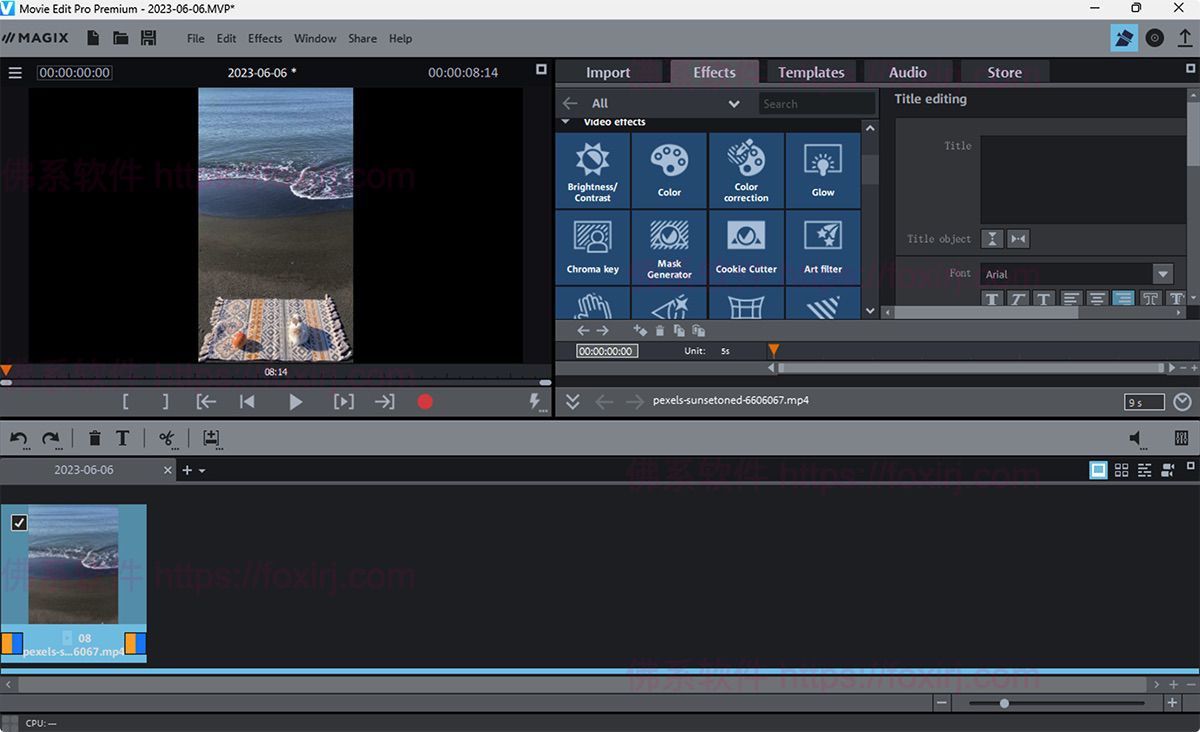The width and height of the screenshot is (1200, 732).
Task: Open the Mask Generator effect
Action: point(669,246)
